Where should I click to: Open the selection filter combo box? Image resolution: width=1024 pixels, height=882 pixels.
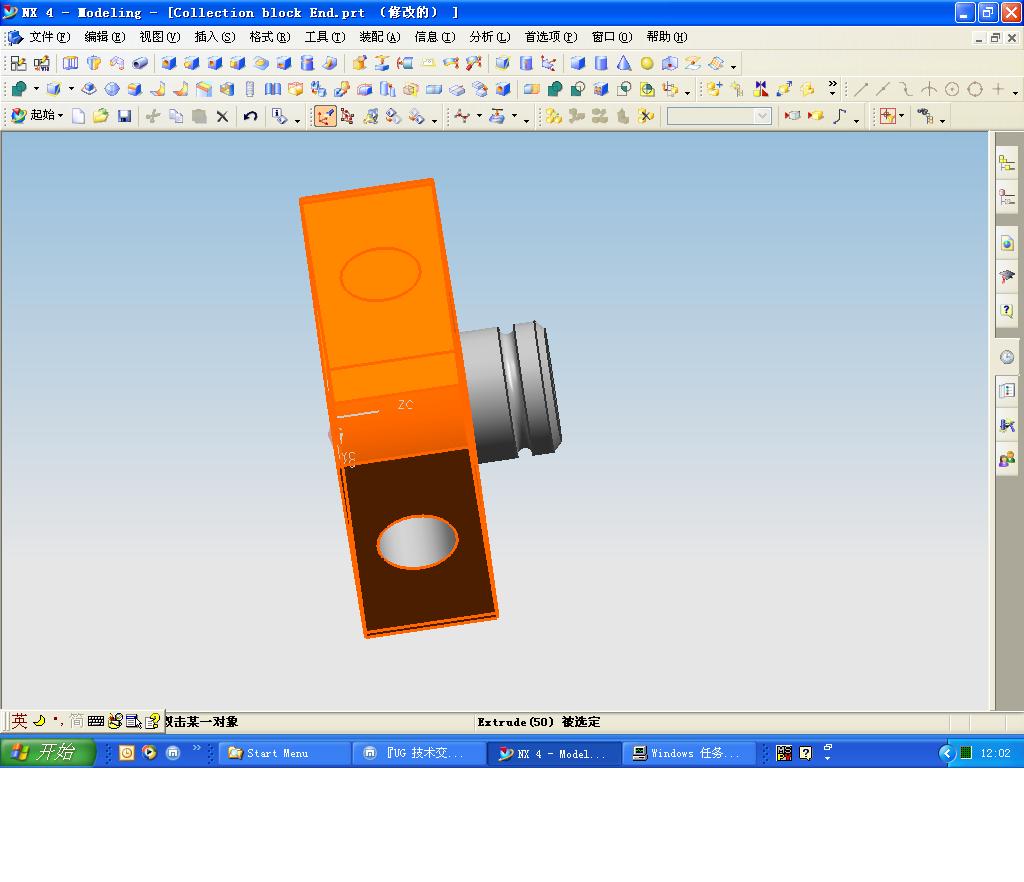[x=718, y=115]
